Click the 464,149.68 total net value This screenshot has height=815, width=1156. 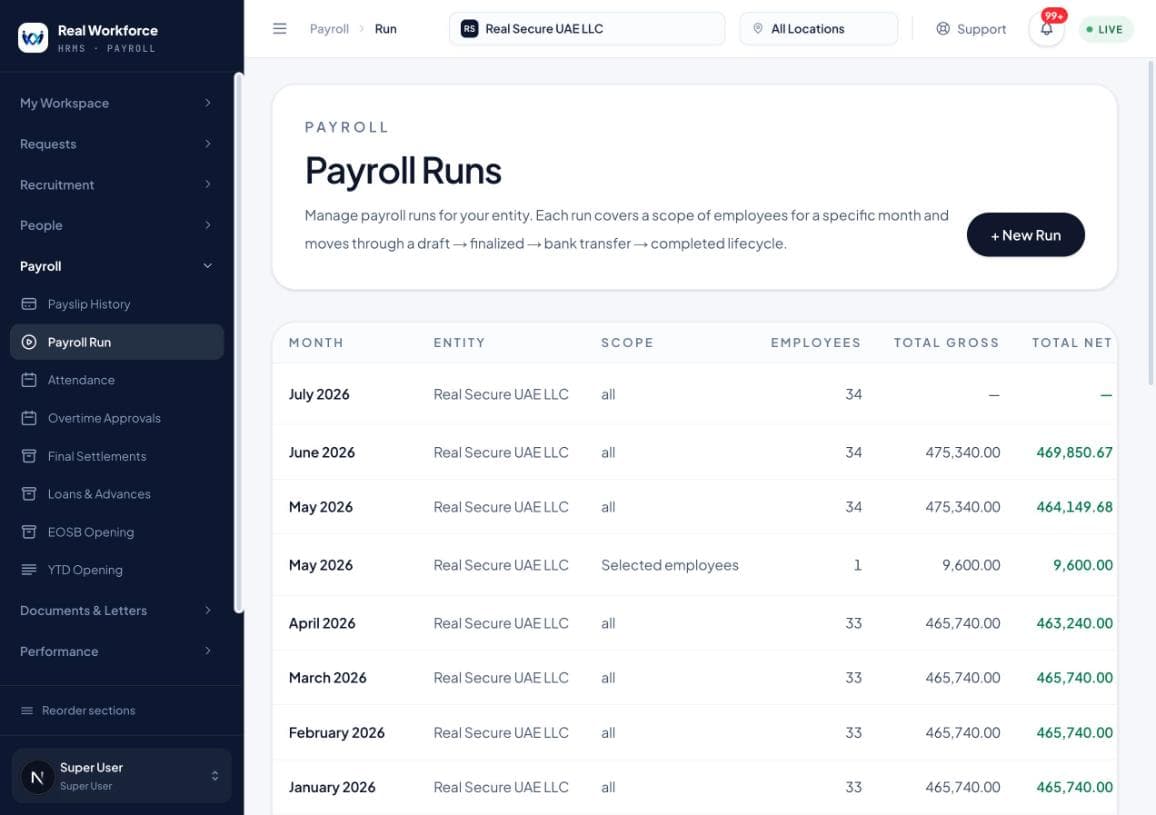(x=1074, y=507)
